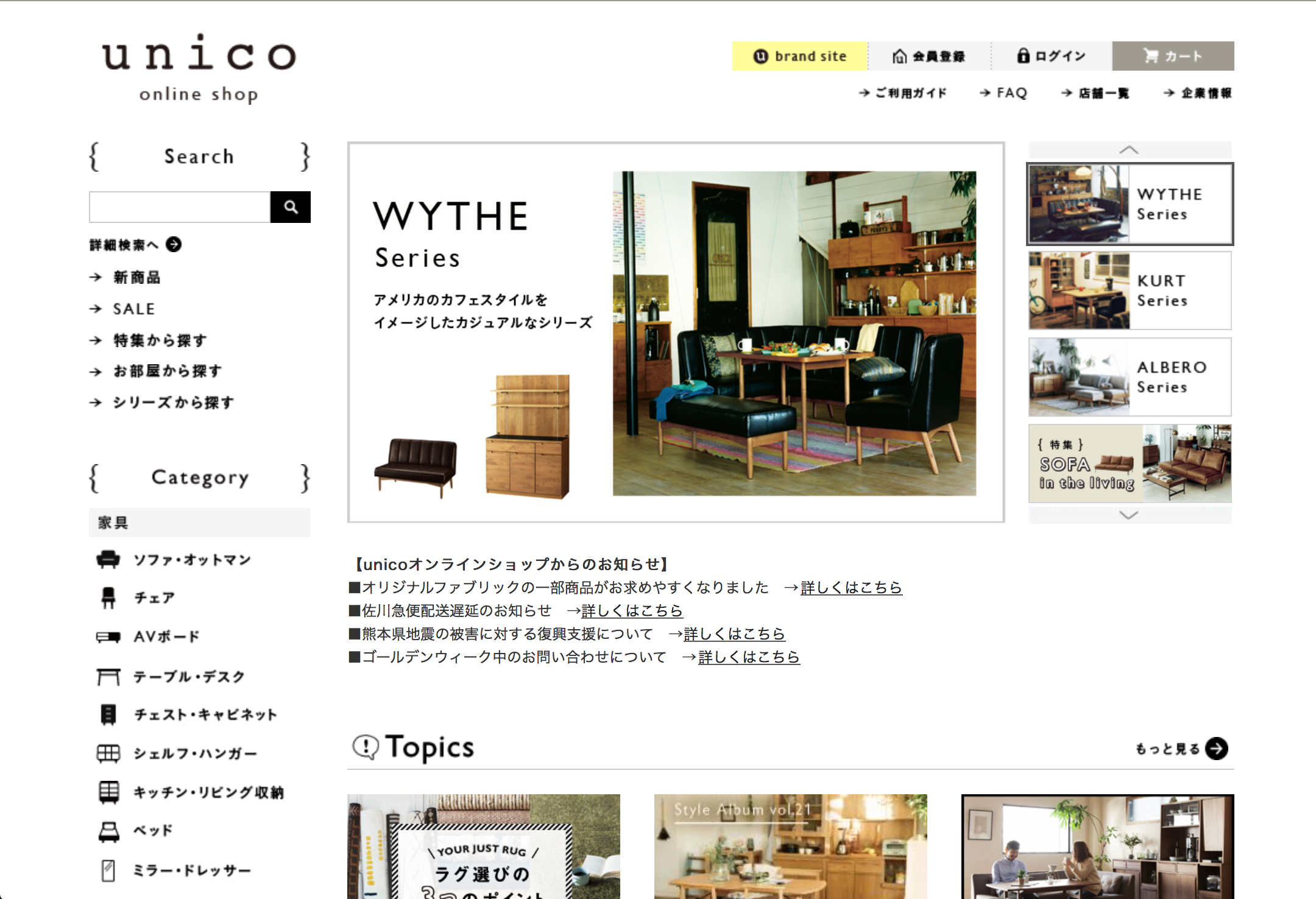The image size is (1316, 899).
Task: Open the mirror and dresser category icon
Action: pos(108,870)
